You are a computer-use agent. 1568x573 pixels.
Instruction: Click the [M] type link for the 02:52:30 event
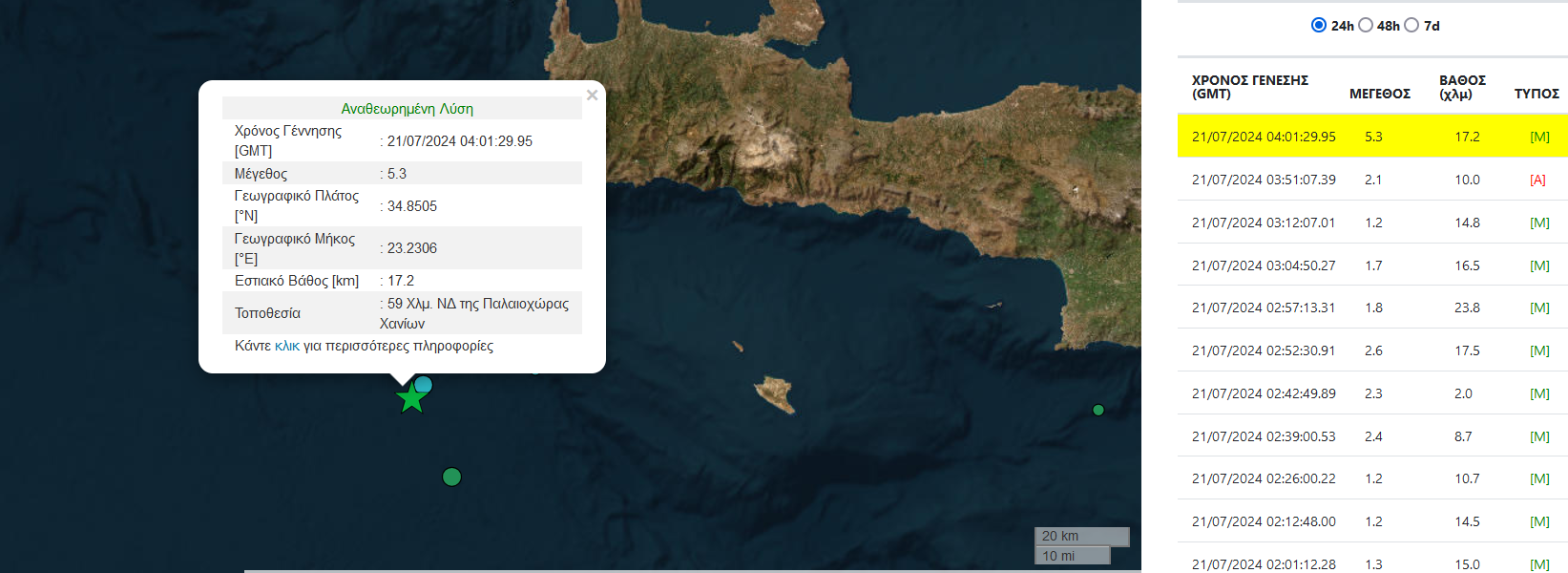coord(1539,350)
